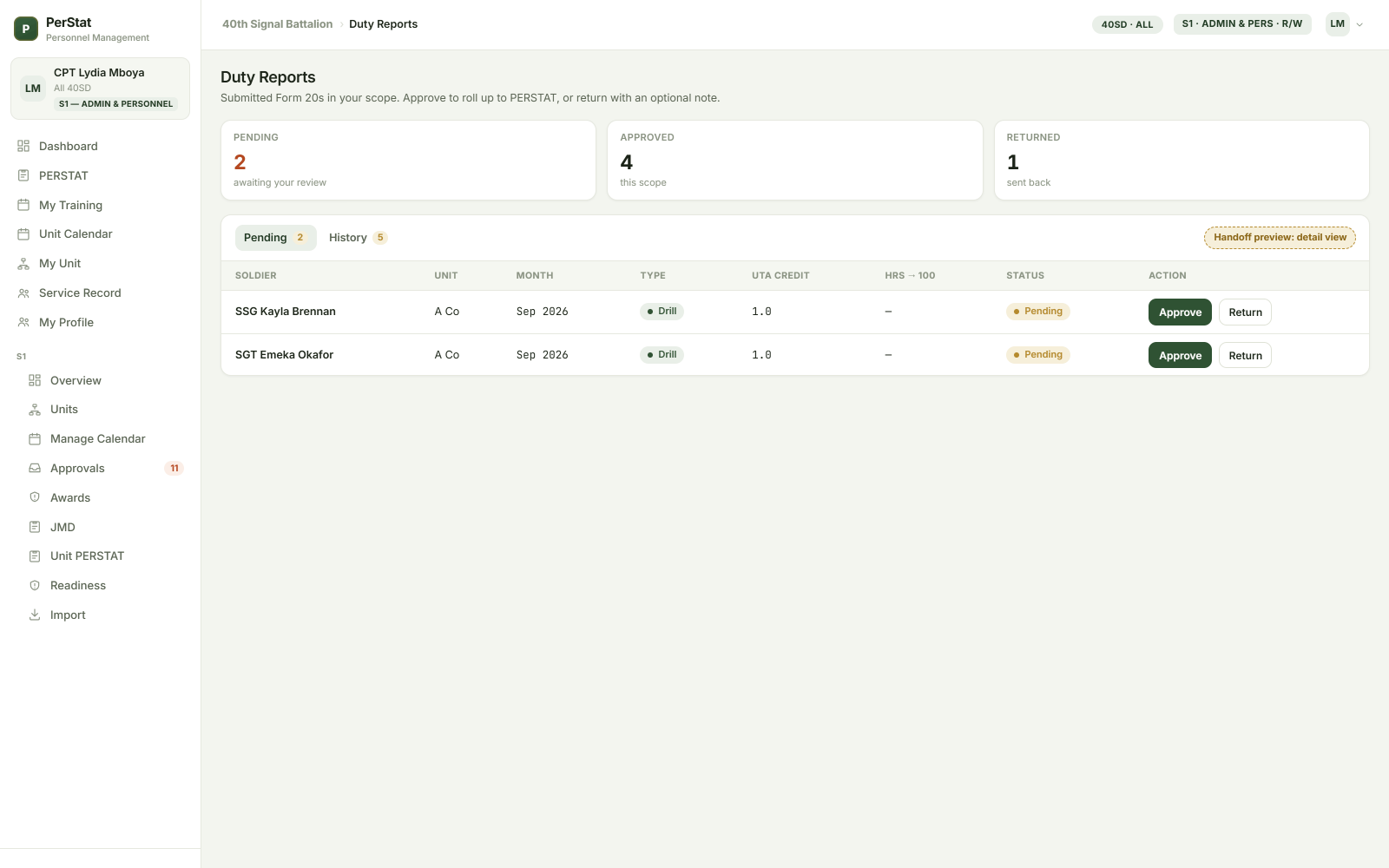The image size is (1389, 868).
Task: Click the PERSTAT document icon
Action: pyautogui.click(x=23, y=175)
